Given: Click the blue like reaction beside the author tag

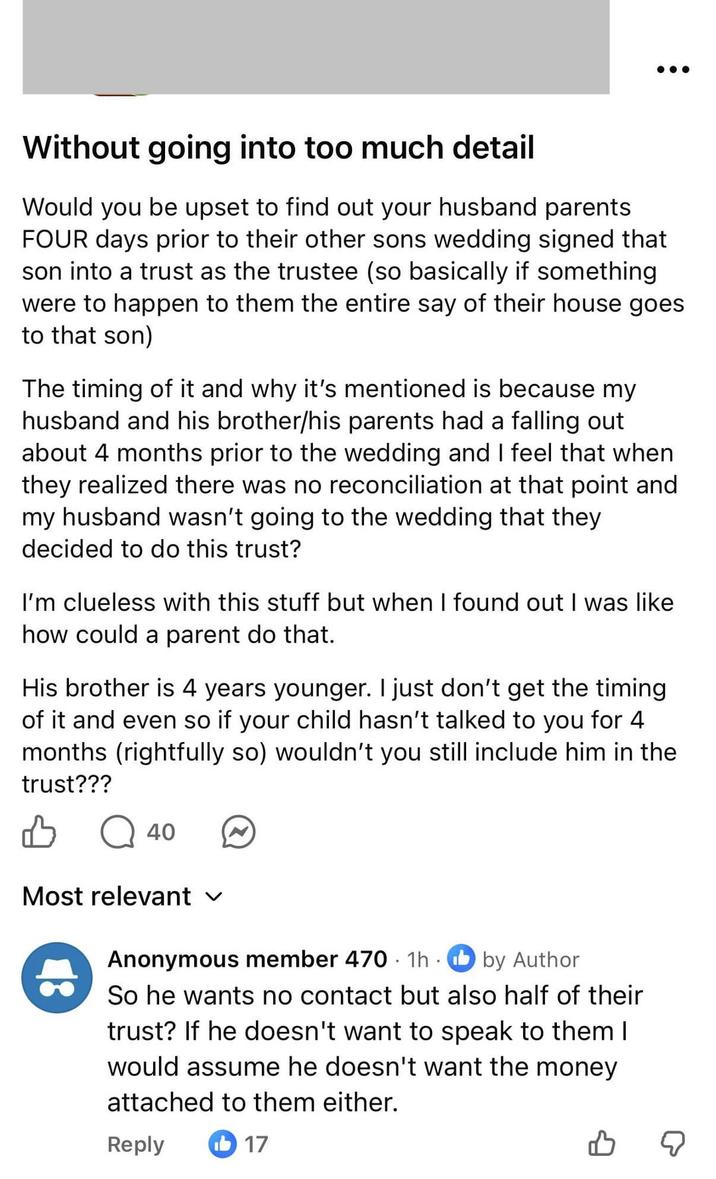Looking at the screenshot, I should 461,959.
